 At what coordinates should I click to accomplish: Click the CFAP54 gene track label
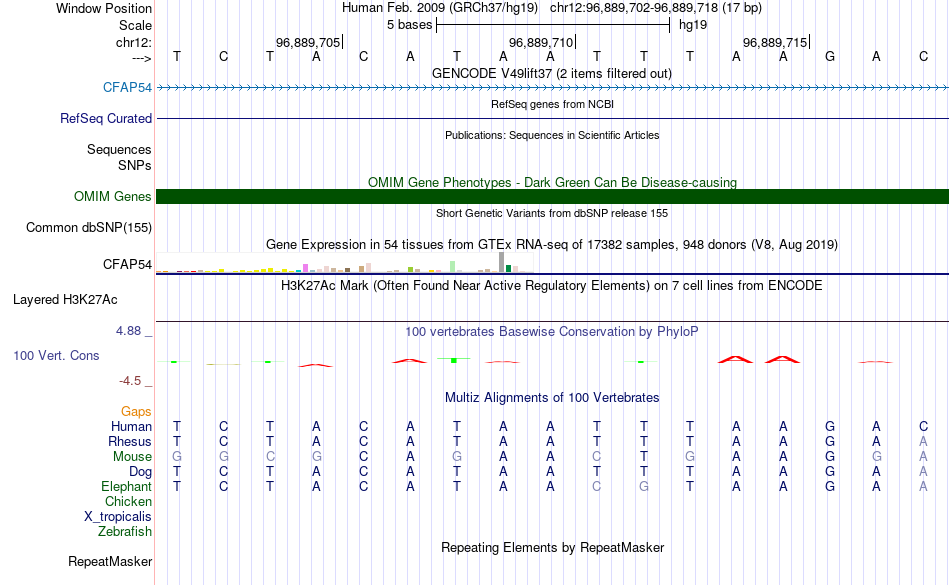(x=127, y=87)
